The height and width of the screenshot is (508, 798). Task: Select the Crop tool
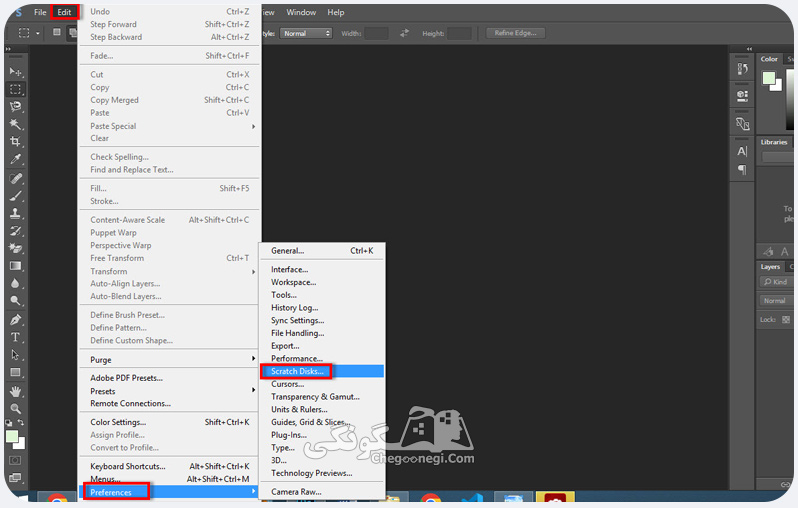[15, 141]
